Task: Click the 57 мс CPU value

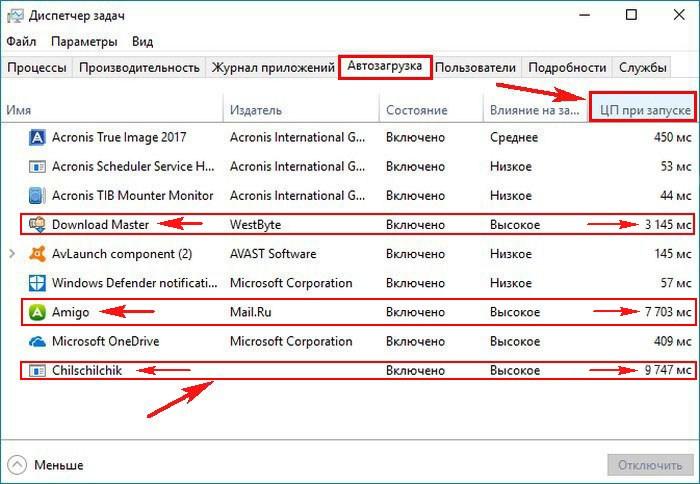Action: [676, 283]
